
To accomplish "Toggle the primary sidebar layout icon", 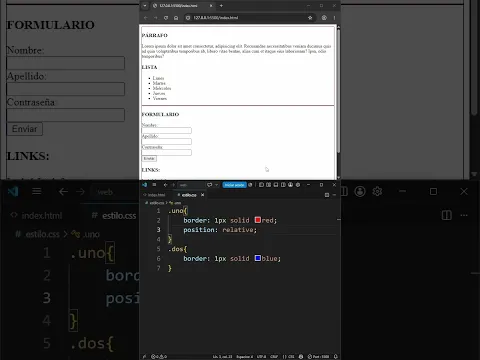I will click(261, 185).
